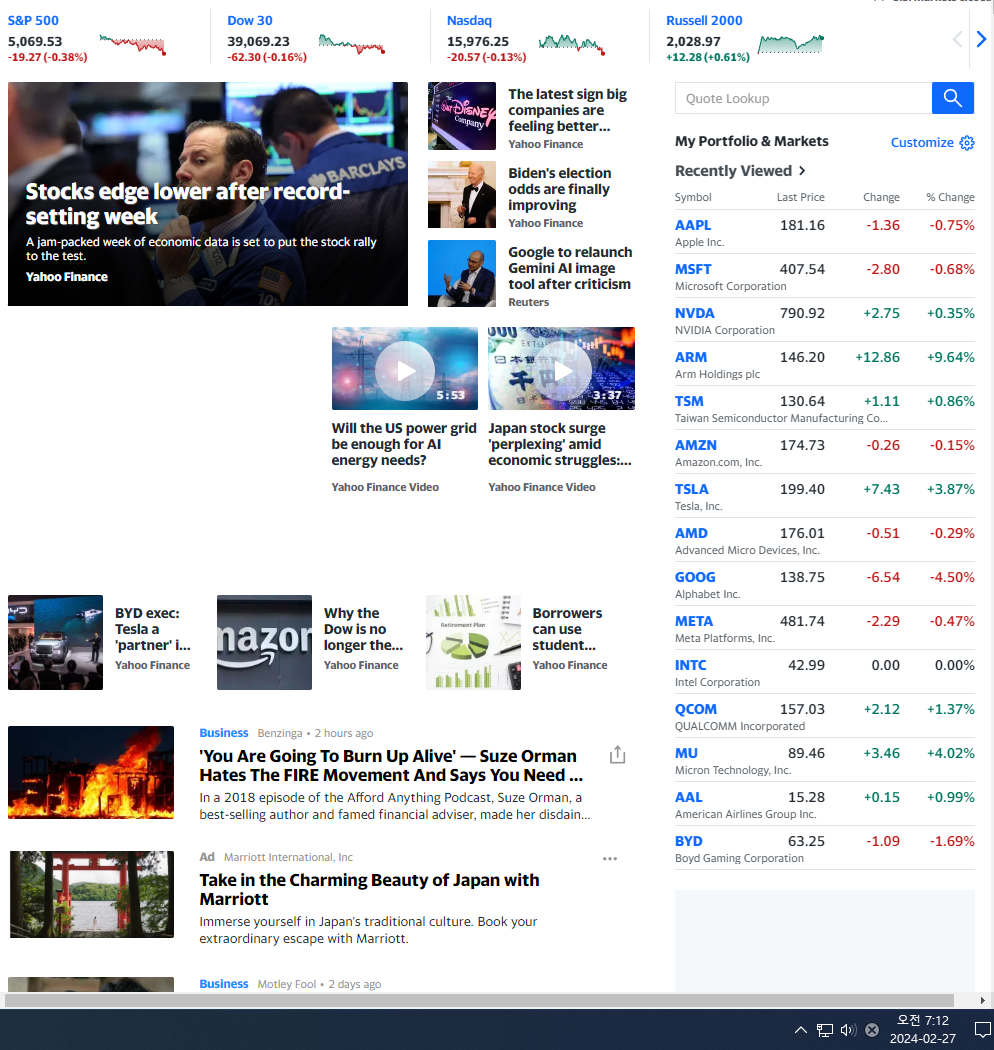994x1050 pixels.
Task: Click TSLA percent change +3.87%
Action: pos(950,490)
